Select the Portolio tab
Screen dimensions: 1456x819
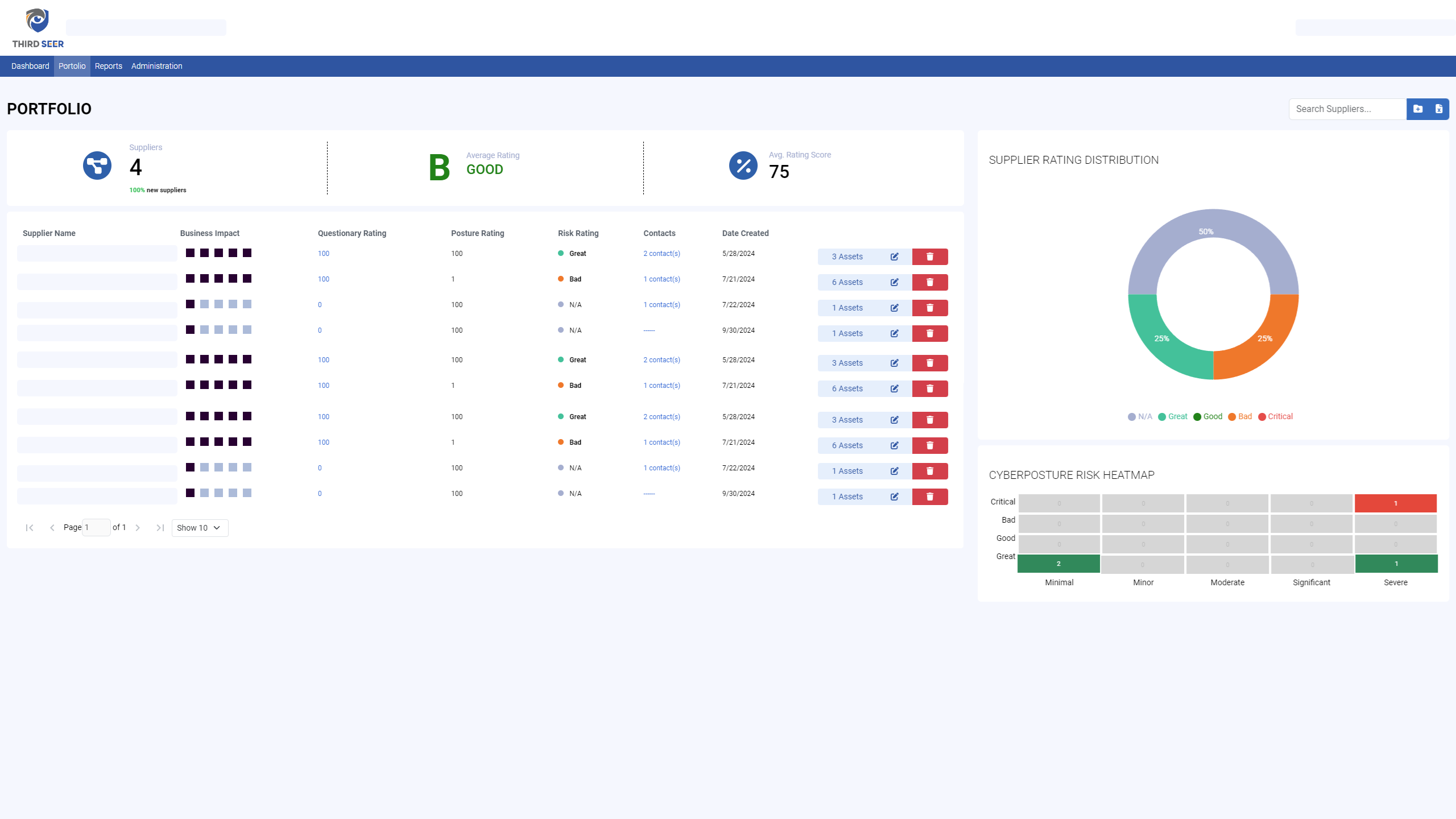point(72,66)
